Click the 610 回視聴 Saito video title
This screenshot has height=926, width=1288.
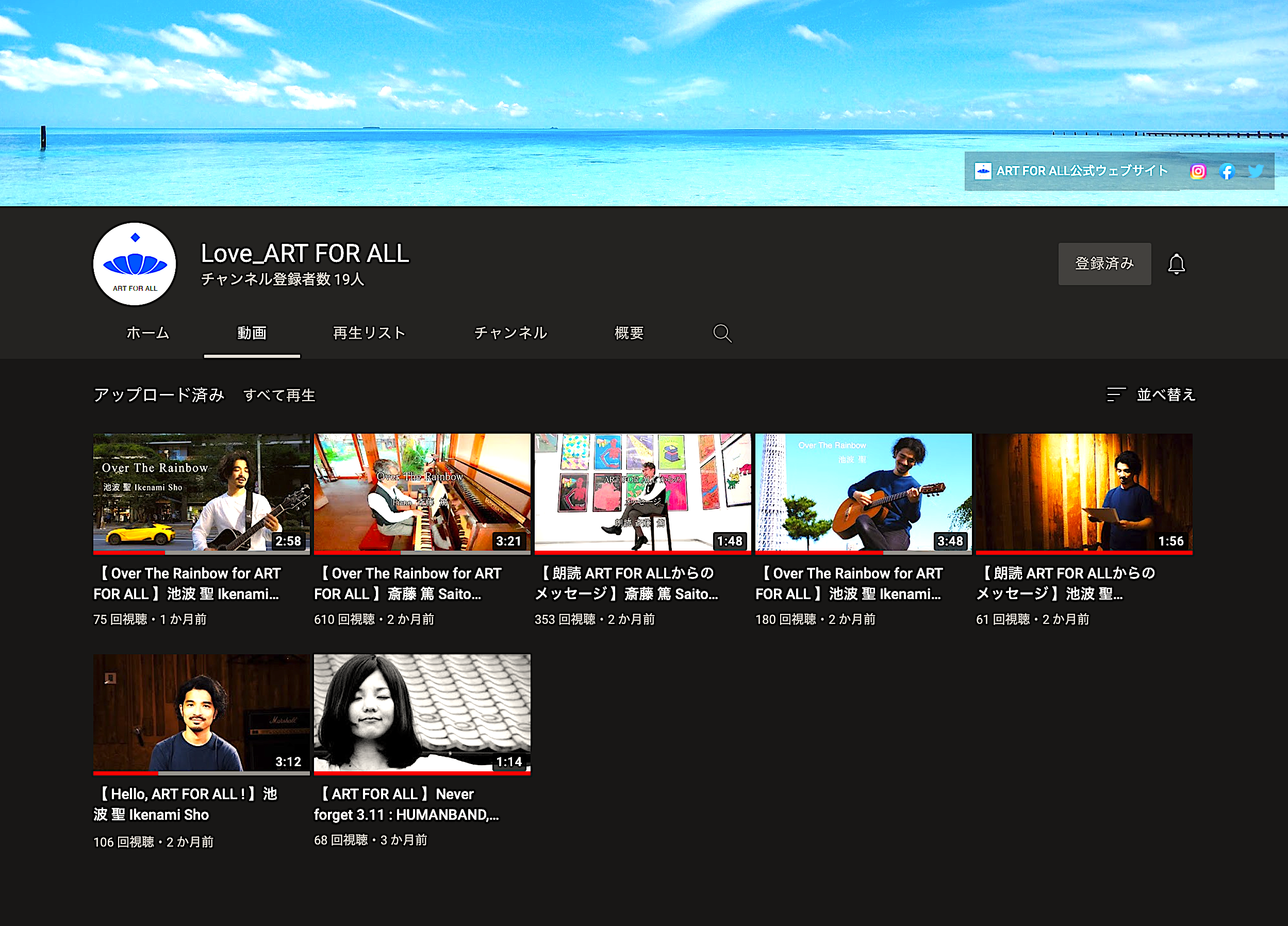click(x=408, y=584)
